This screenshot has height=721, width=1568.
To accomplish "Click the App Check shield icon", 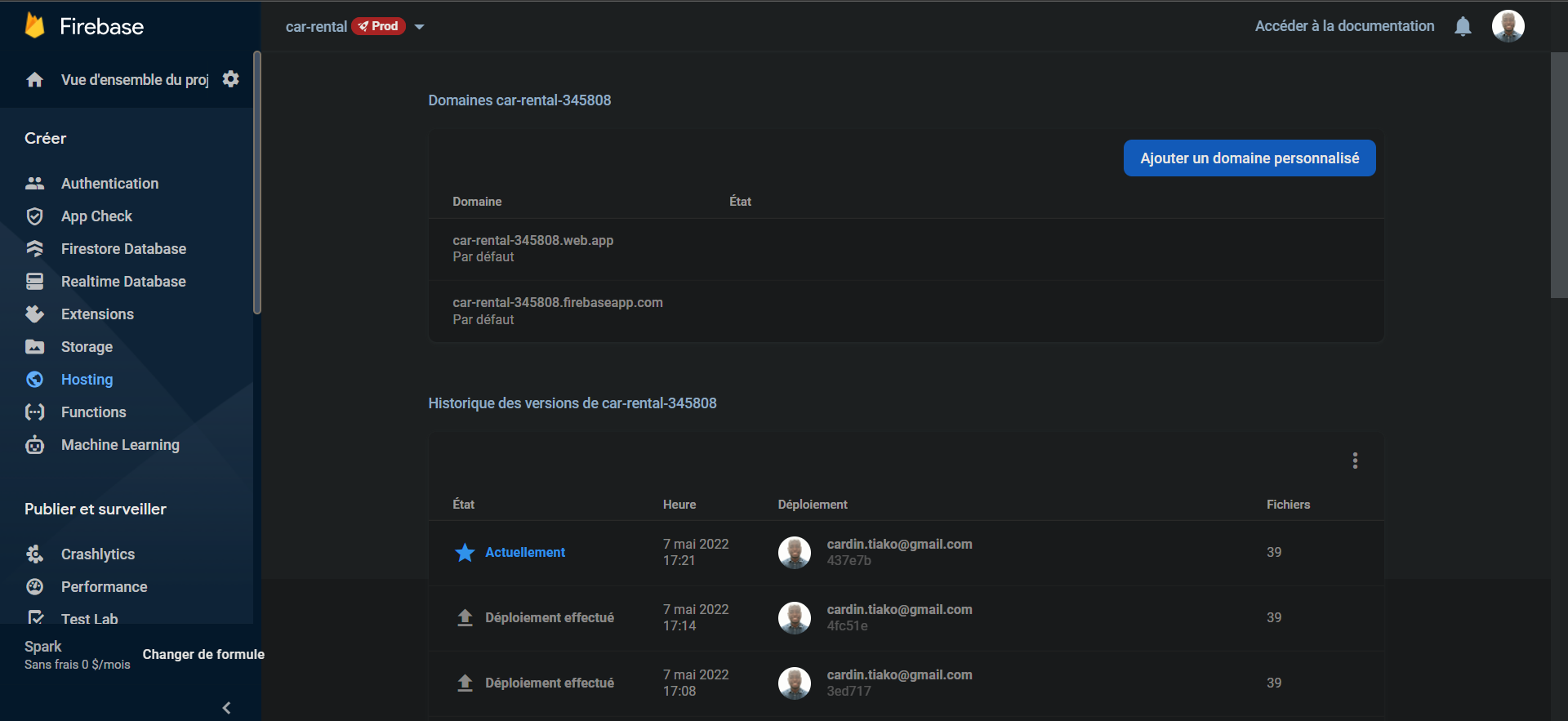I will 34,216.
